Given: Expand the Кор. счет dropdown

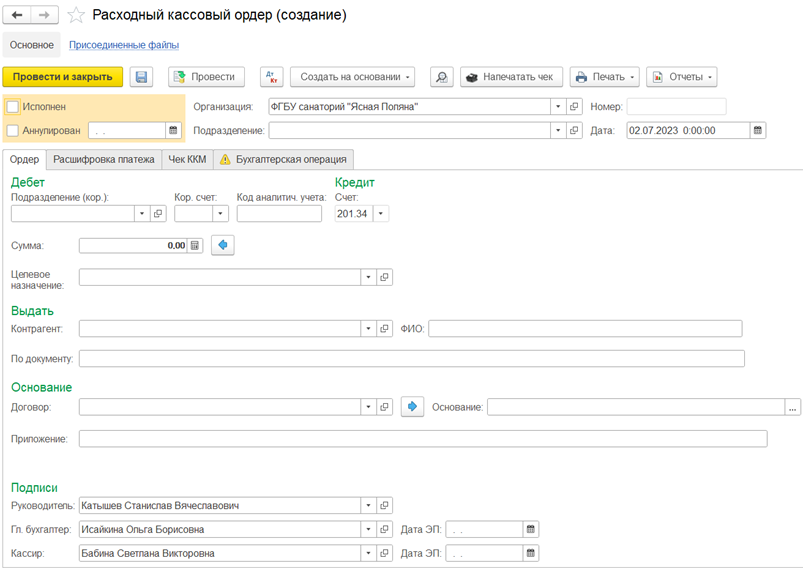Looking at the screenshot, I should pyautogui.click(x=221, y=214).
